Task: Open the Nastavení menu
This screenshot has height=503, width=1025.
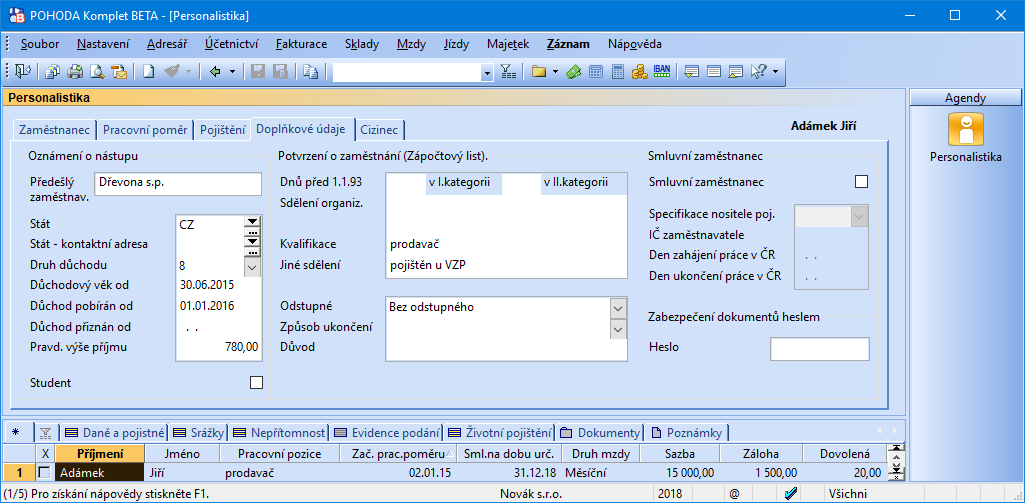Action: (x=103, y=44)
